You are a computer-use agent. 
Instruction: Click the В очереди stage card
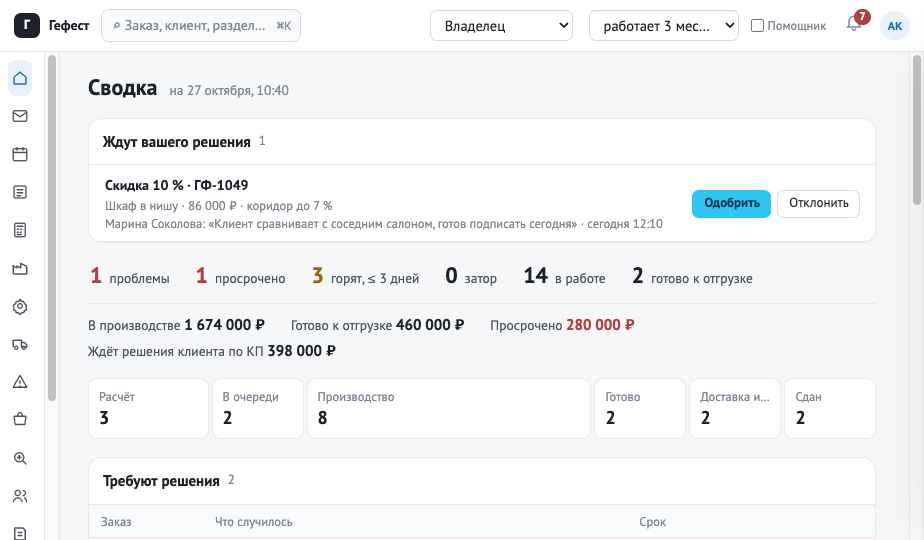click(x=258, y=409)
